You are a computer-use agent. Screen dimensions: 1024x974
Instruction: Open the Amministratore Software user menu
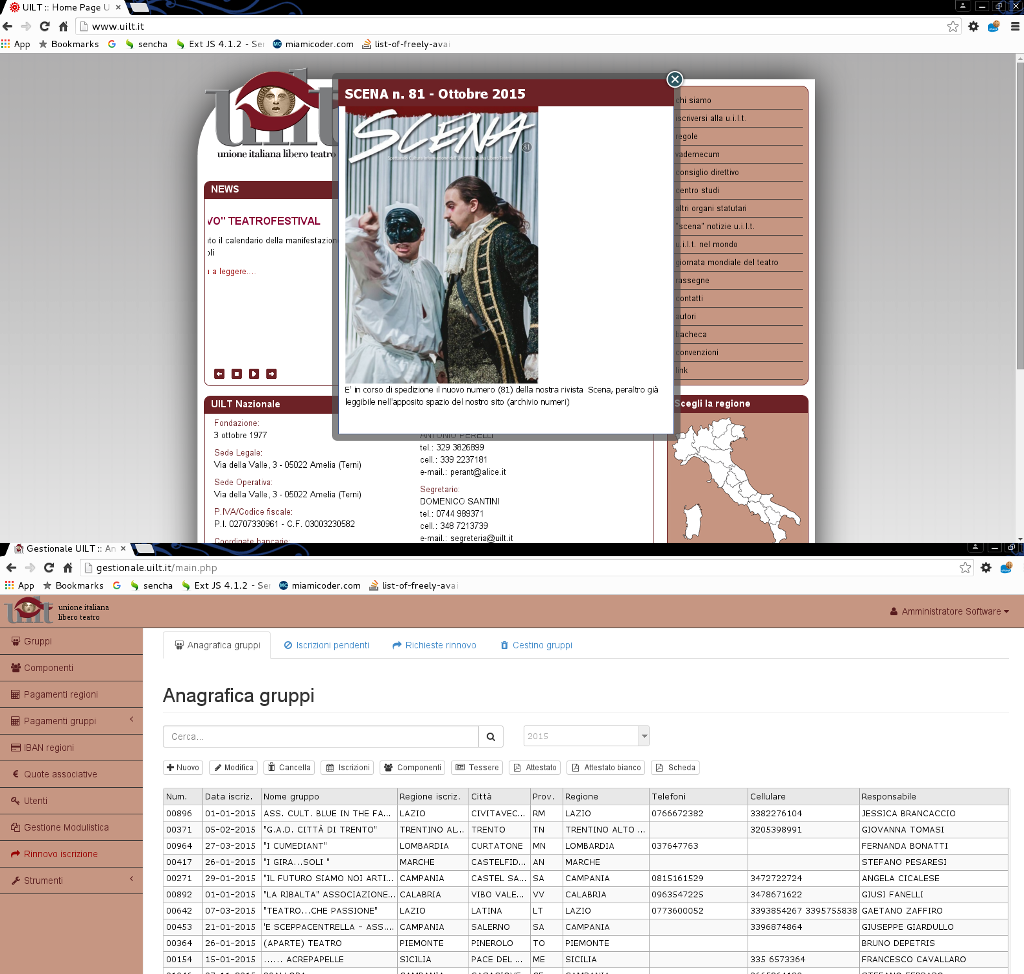[950, 611]
